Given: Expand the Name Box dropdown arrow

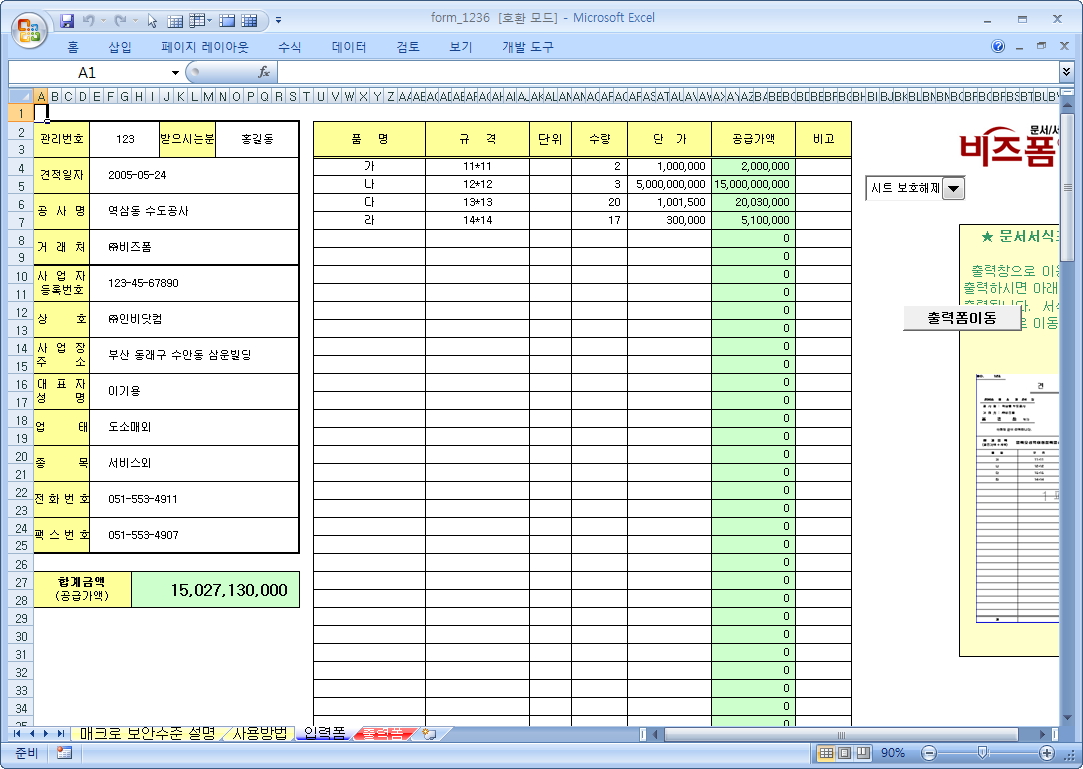Looking at the screenshot, I should (x=175, y=73).
